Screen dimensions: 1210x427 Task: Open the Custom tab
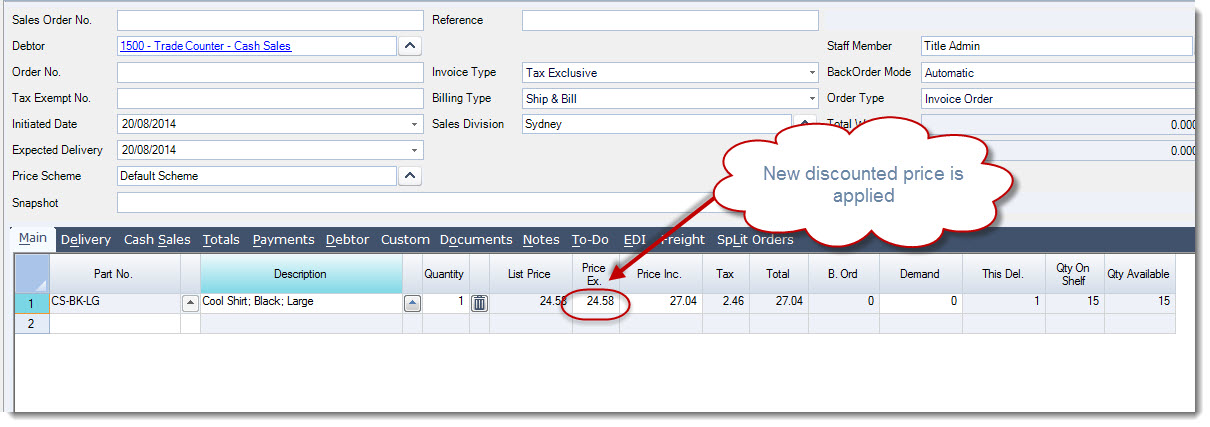[405, 240]
